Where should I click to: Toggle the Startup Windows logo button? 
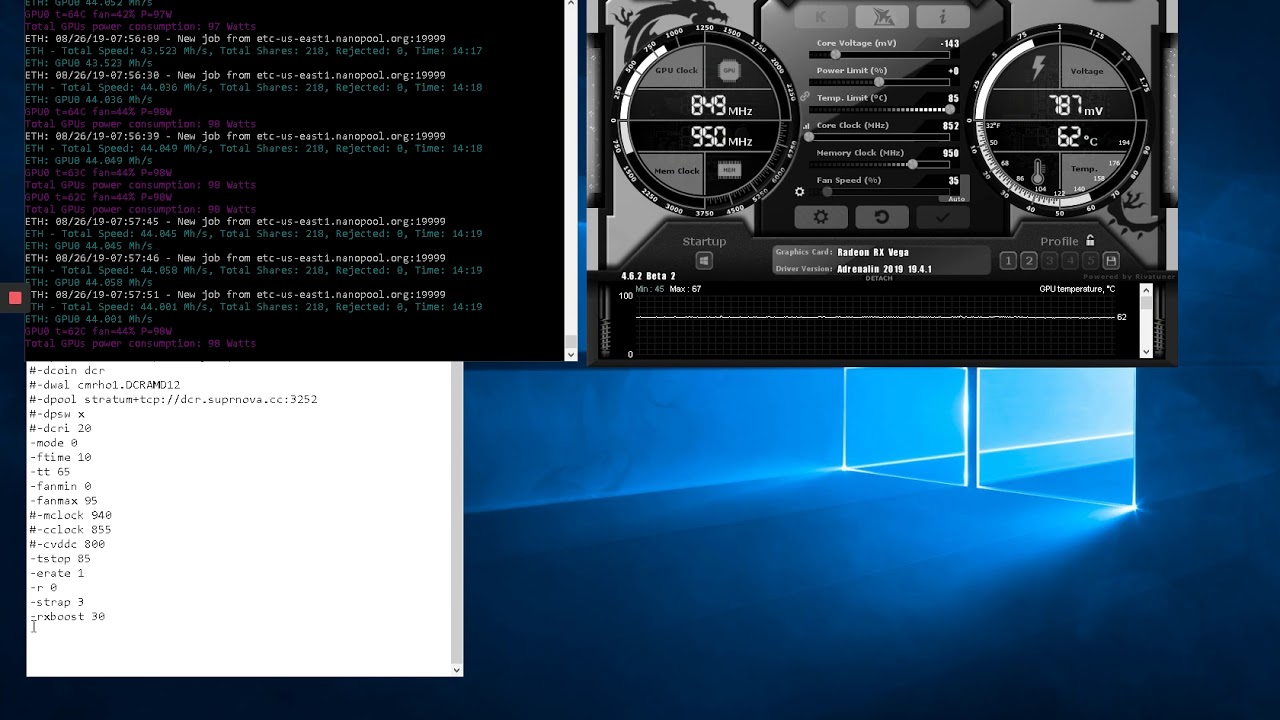704,261
